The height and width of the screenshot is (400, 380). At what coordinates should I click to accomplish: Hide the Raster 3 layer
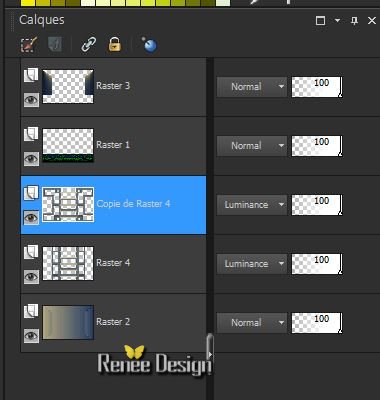(31, 100)
